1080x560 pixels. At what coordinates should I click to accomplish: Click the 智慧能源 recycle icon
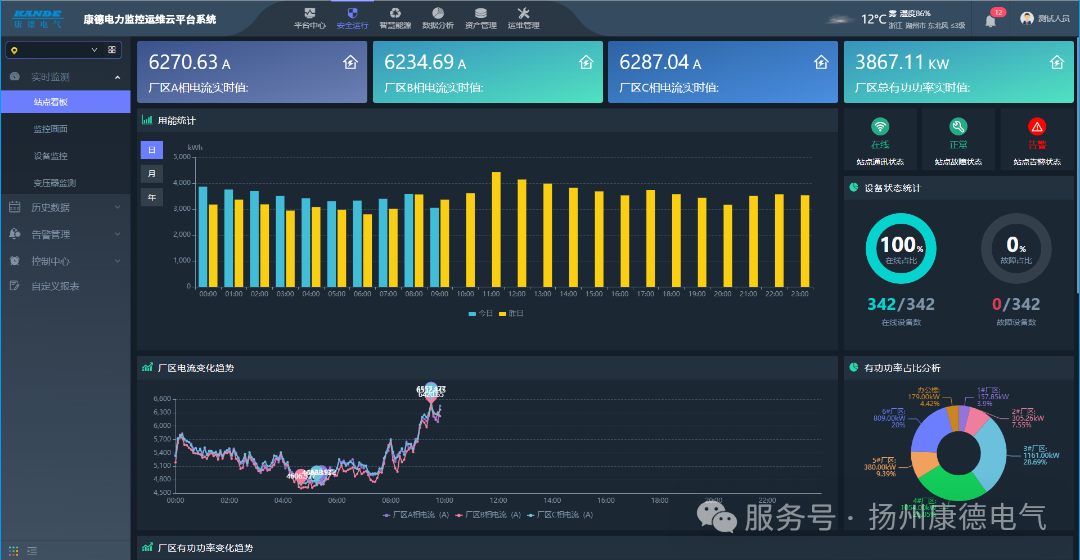pos(395,13)
